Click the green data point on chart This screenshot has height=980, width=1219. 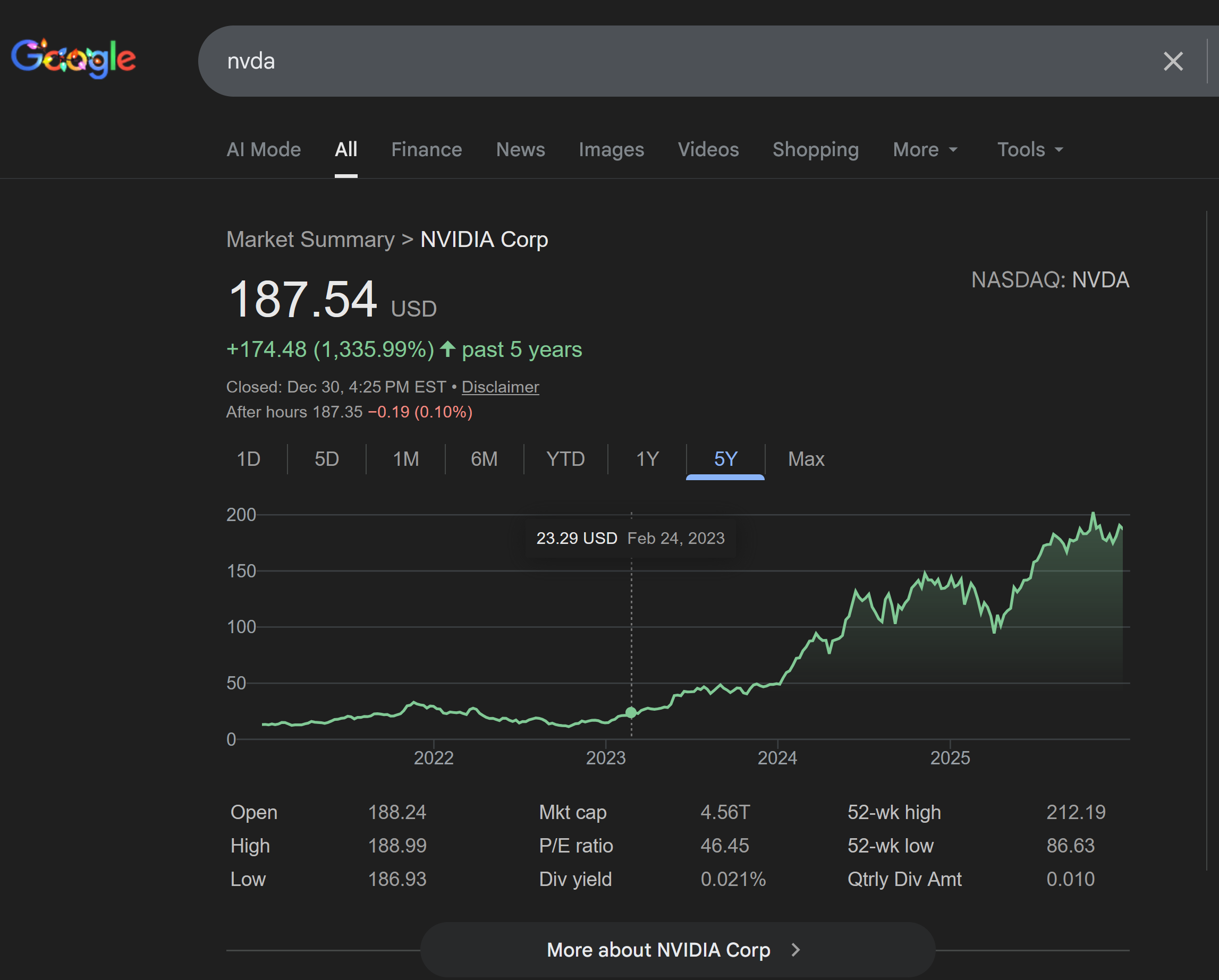pos(631,712)
